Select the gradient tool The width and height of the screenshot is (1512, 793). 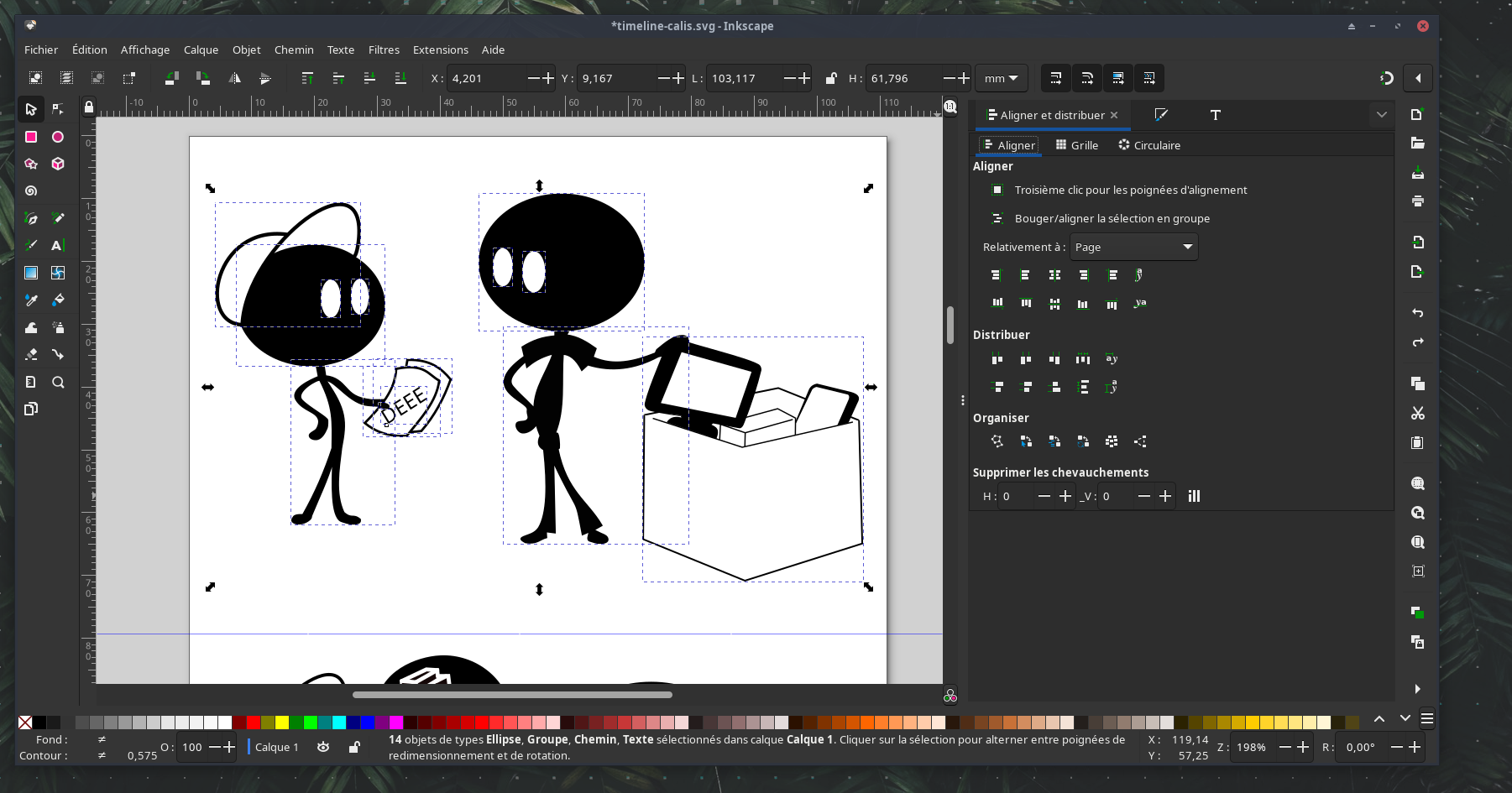(31, 273)
